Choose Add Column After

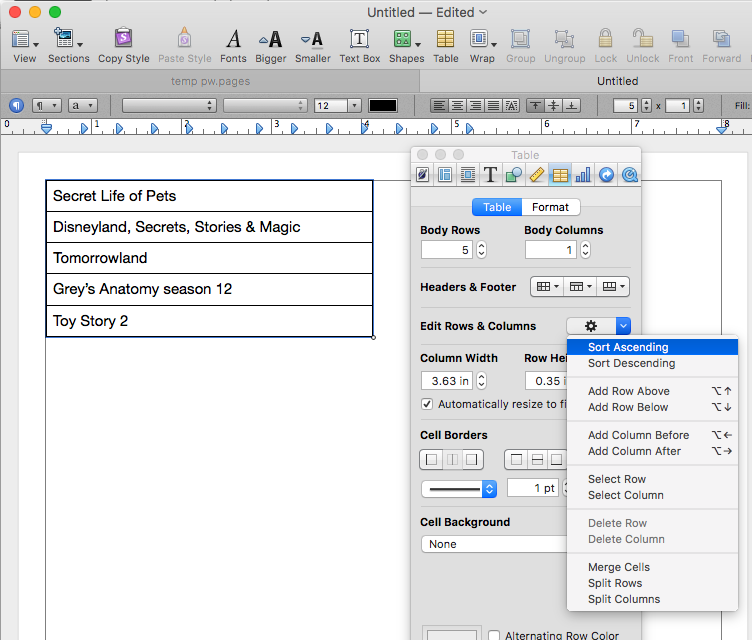tap(652, 451)
